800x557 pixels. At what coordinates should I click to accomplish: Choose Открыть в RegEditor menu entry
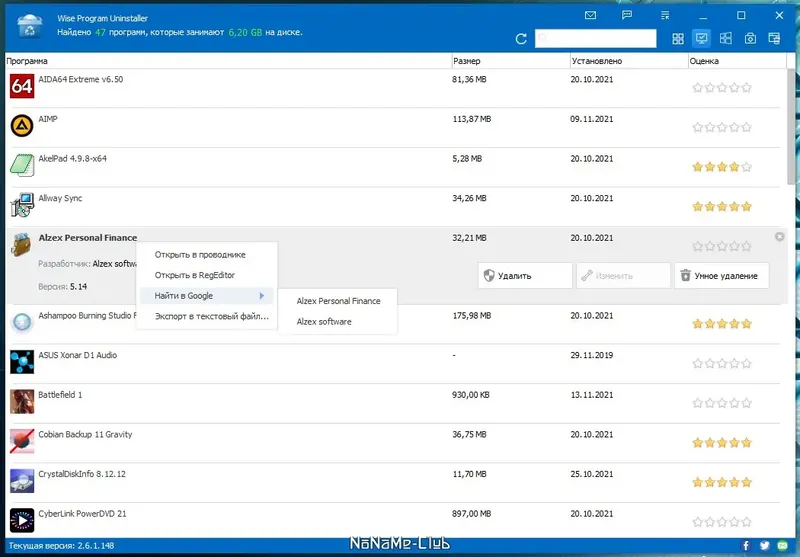coord(194,275)
